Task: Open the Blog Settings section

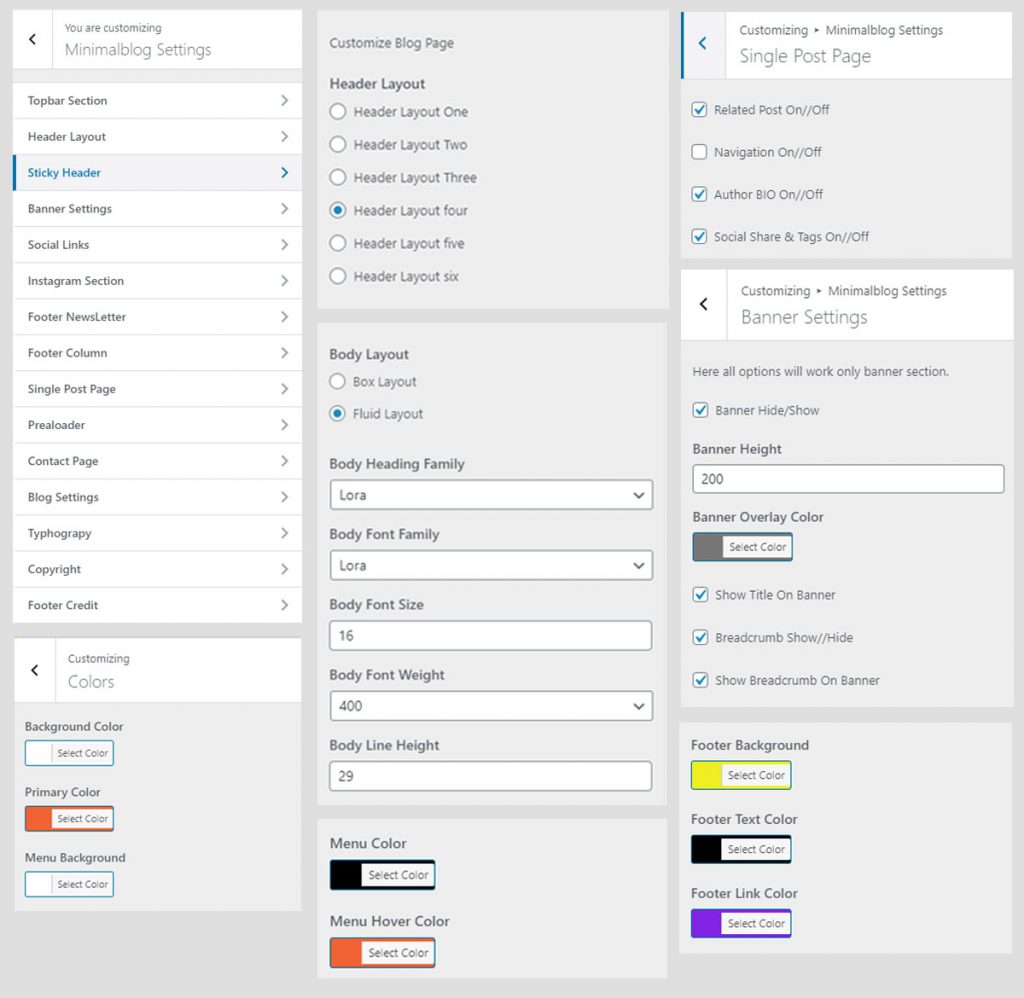Action: point(157,497)
